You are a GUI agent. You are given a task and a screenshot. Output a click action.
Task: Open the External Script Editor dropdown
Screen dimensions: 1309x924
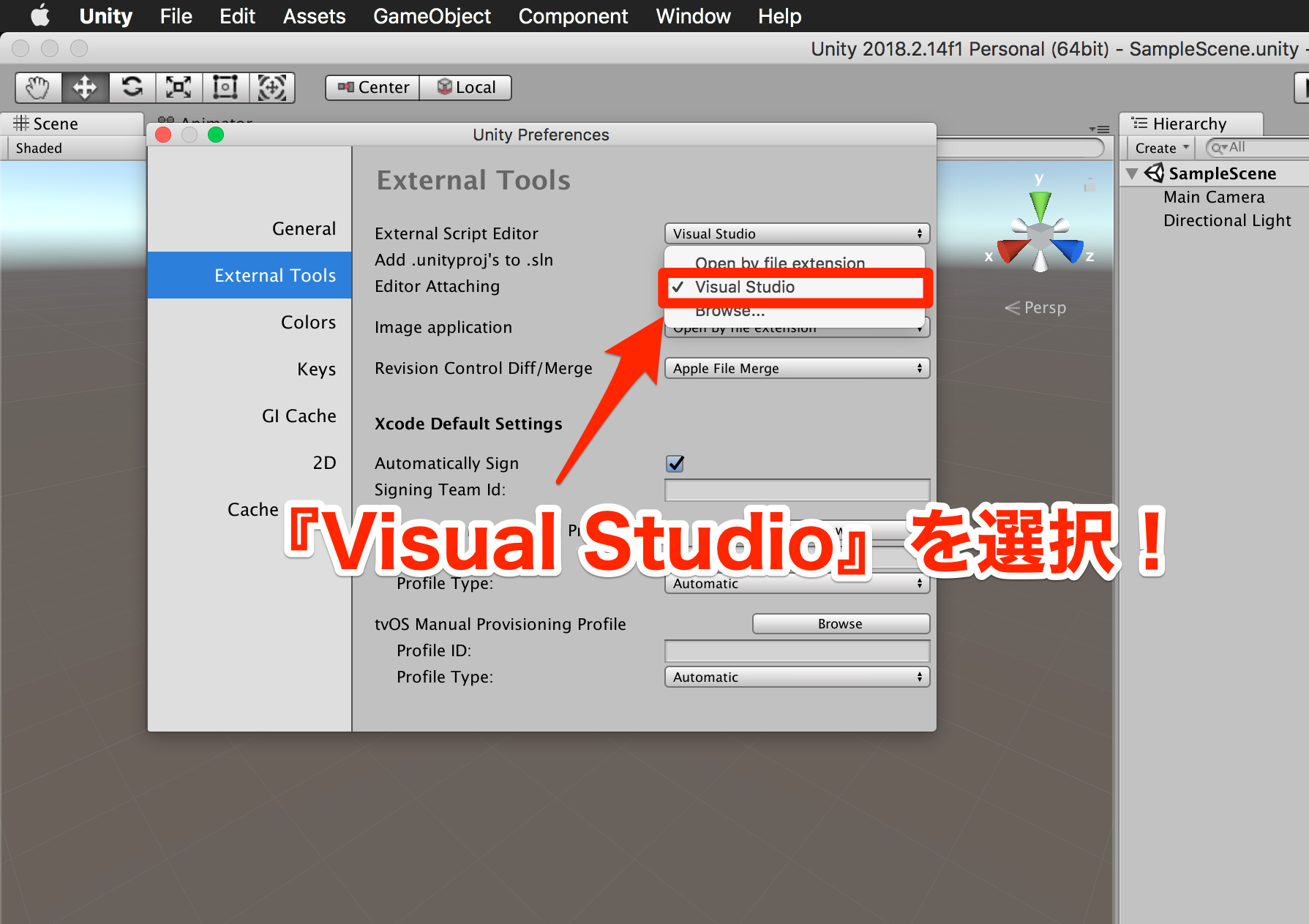point(797,233)
